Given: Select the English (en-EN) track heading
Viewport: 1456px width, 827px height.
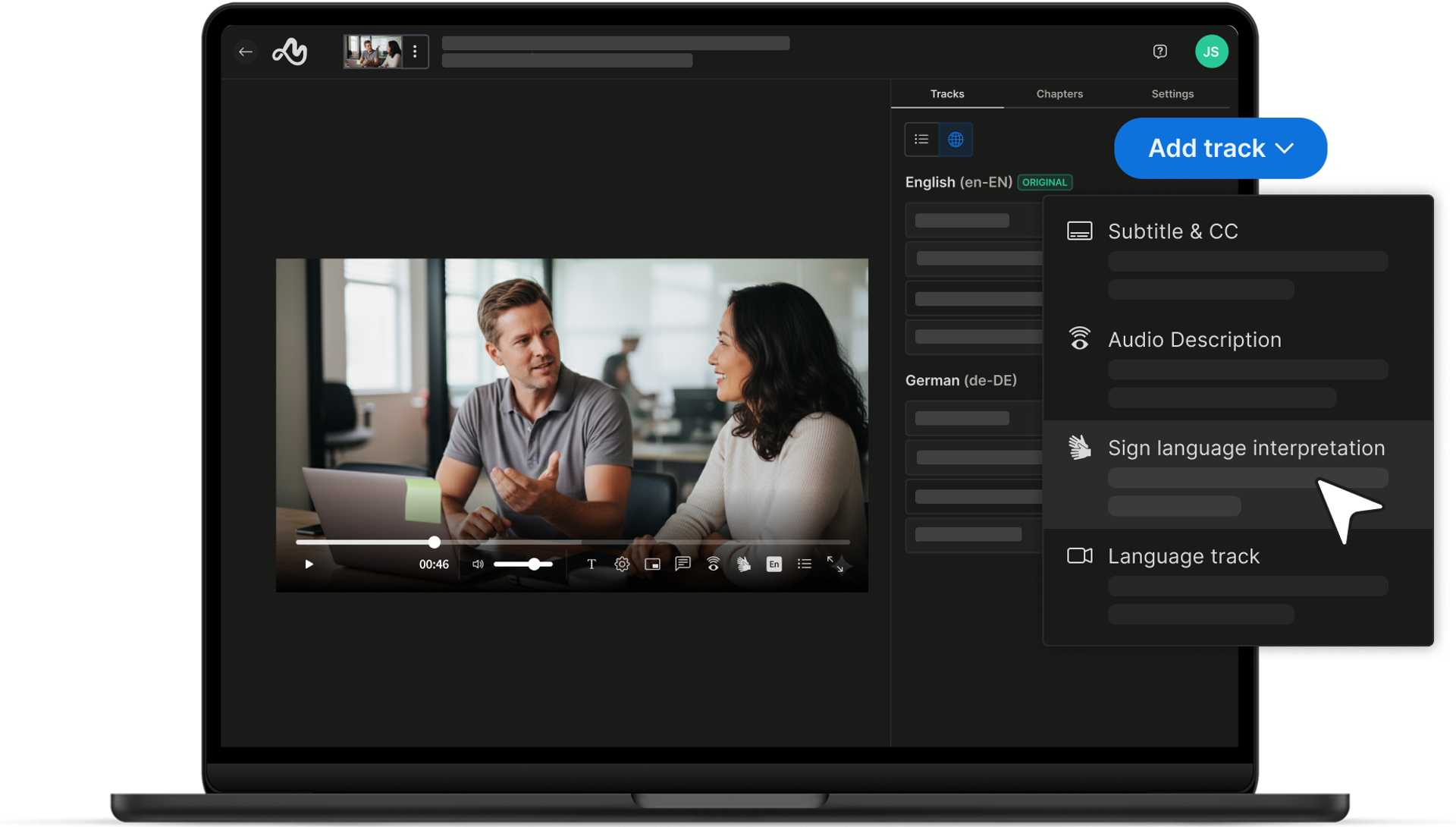Looking at the screenshot, I should [x=959, y=182].
